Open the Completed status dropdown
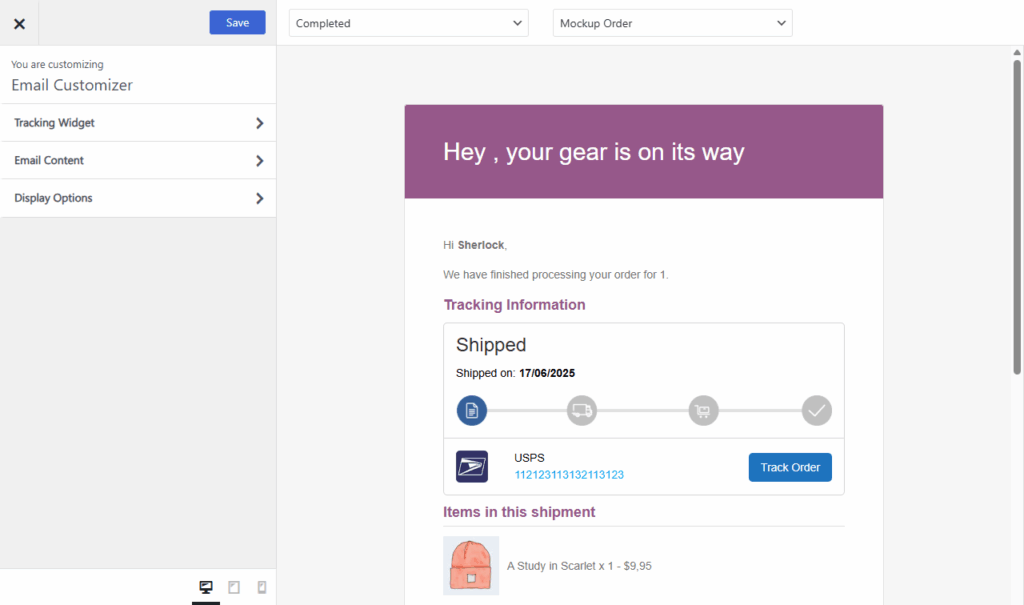This screenshot has width=1024, height=605. pos(408,22)
